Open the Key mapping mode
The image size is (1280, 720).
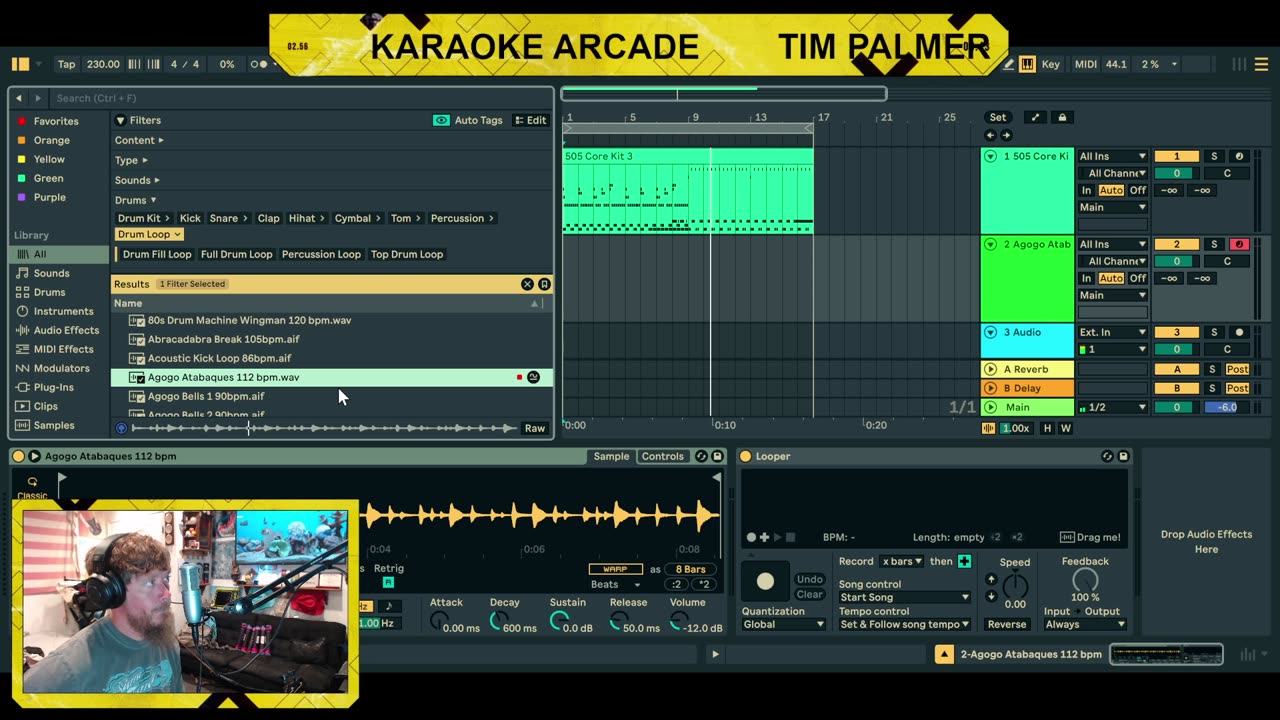pos(1051,64)
